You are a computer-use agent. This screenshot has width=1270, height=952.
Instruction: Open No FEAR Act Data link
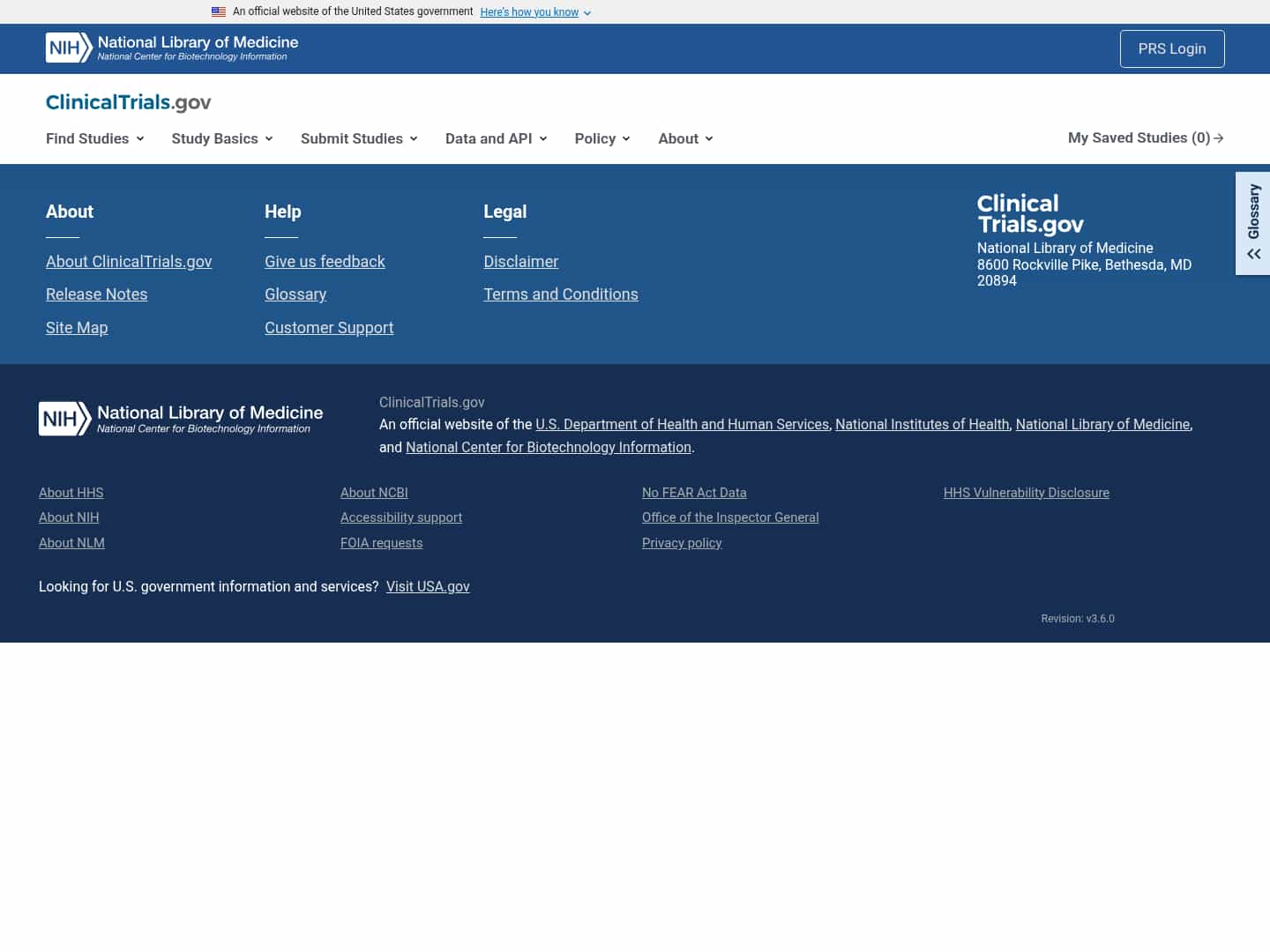pyautogui.click(x=694, y=493)
